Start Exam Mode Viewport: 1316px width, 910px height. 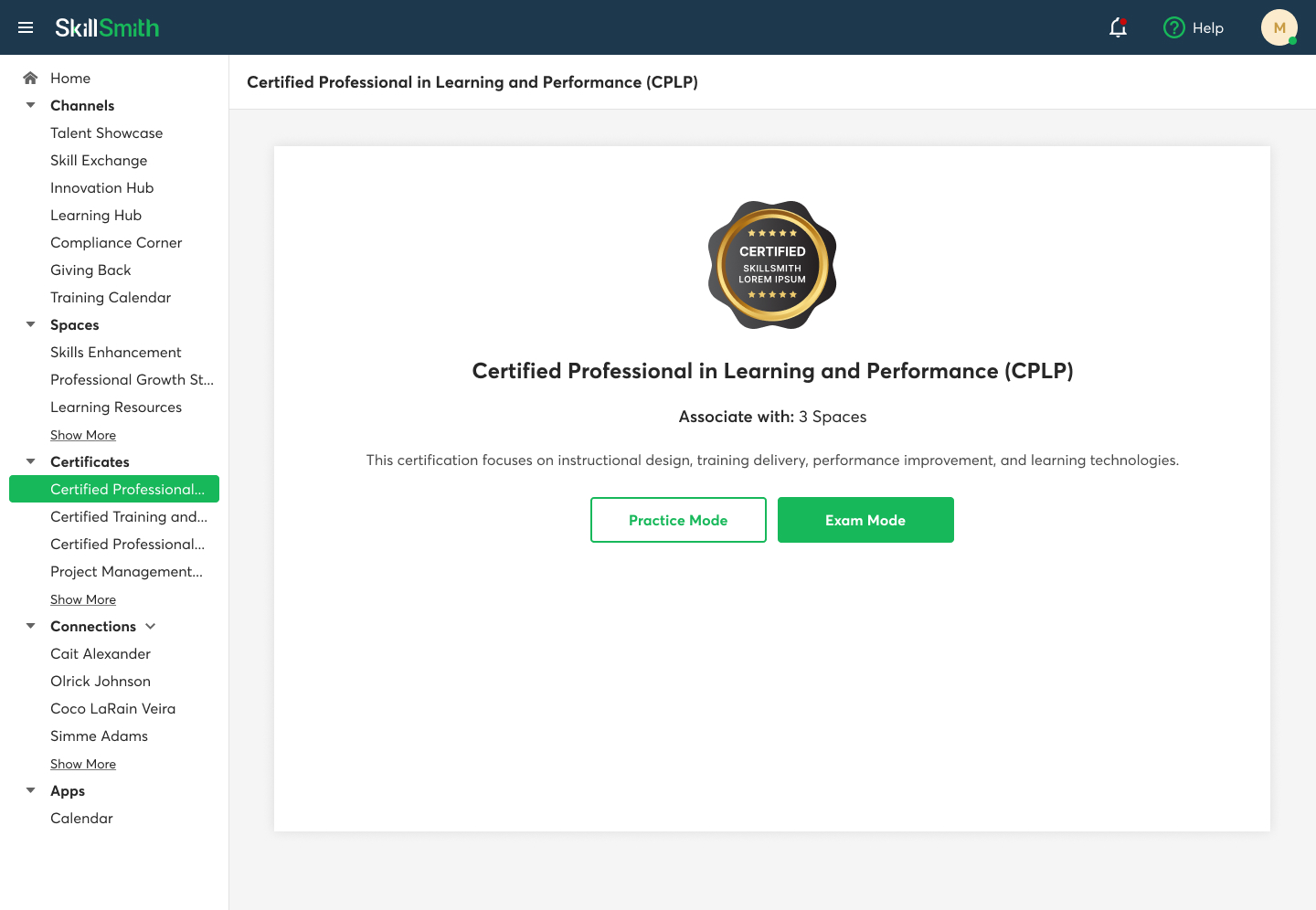coord(865,520)
